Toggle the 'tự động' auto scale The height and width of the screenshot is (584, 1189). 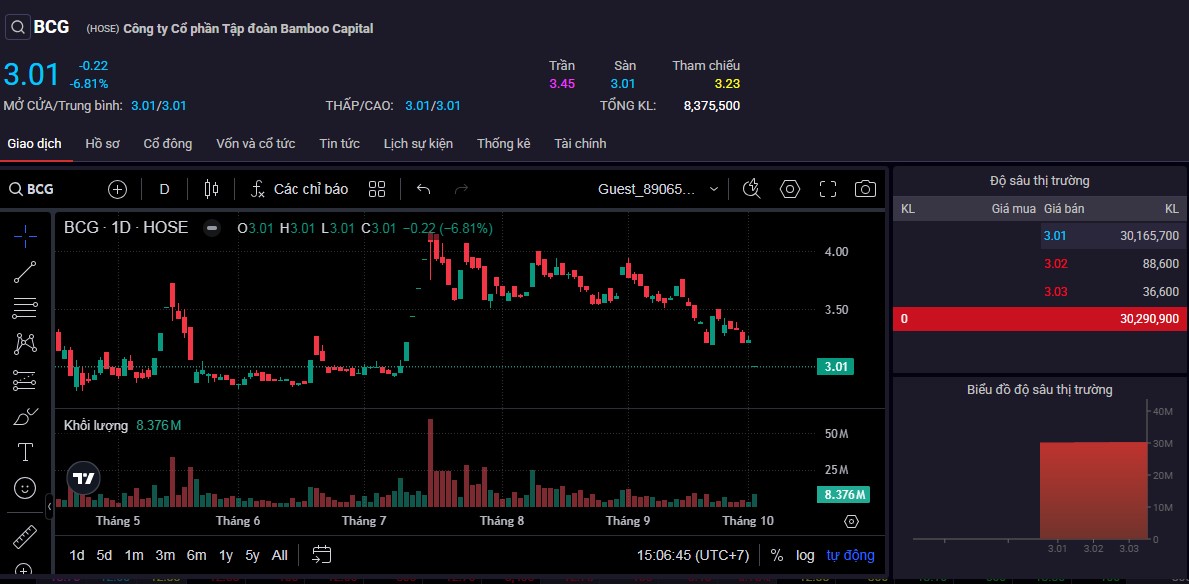coord(850,555)
